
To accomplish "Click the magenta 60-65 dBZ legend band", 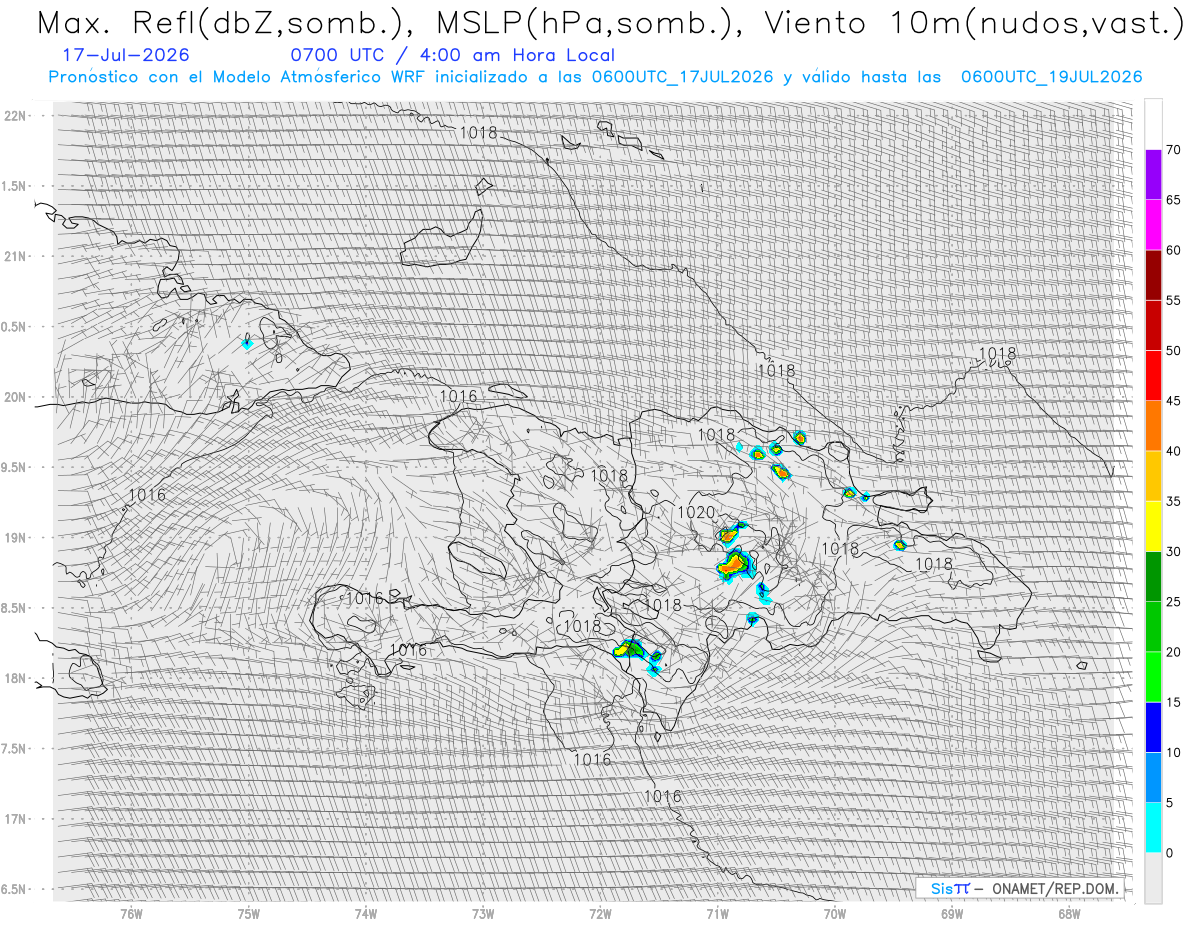I will pos(1153,225).
